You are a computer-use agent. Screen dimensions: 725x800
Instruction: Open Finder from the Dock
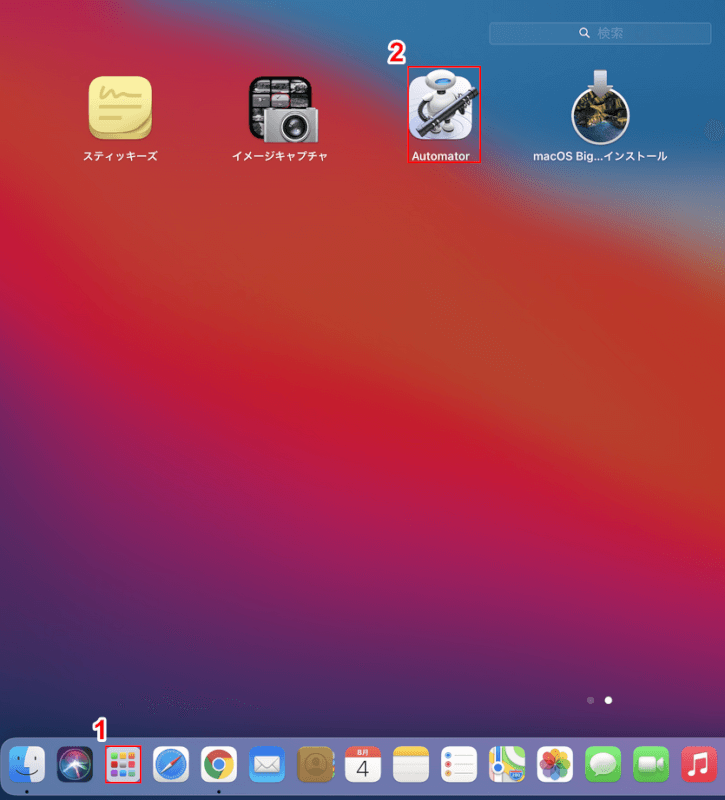pos(27,764)
